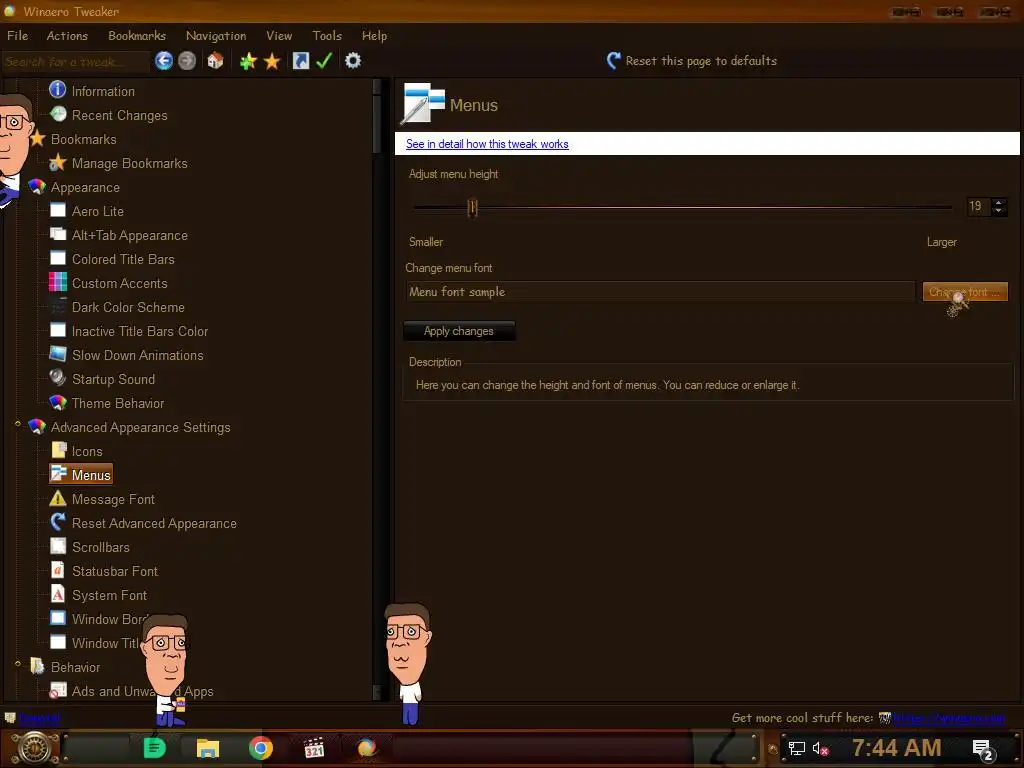This screenshot has width=1024, height=768.
Task: Launch Chrome from the taskbar
Action: click(x=261, y=748)
